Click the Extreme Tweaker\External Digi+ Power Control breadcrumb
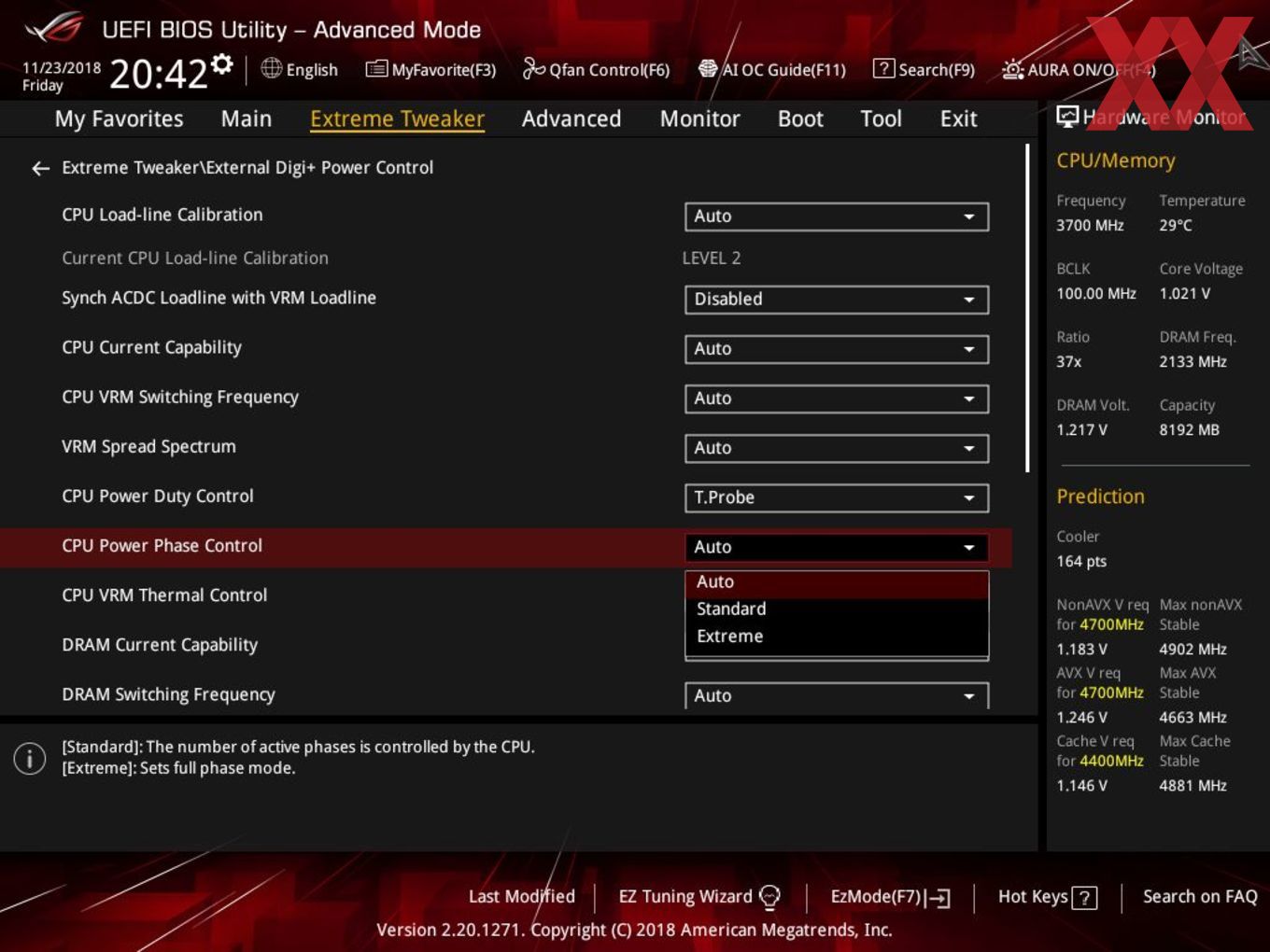The height and width of the screenshot is (952, 1270). [247, 168]
